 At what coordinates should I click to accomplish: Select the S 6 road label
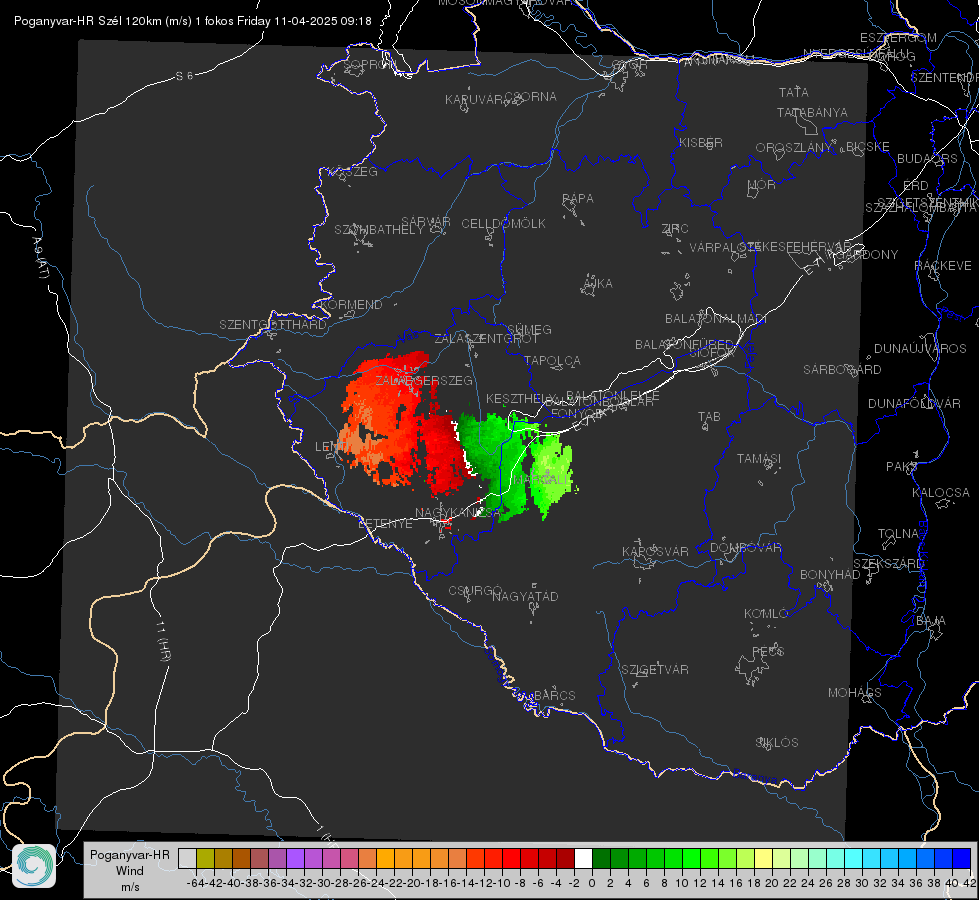coord(184,76)
